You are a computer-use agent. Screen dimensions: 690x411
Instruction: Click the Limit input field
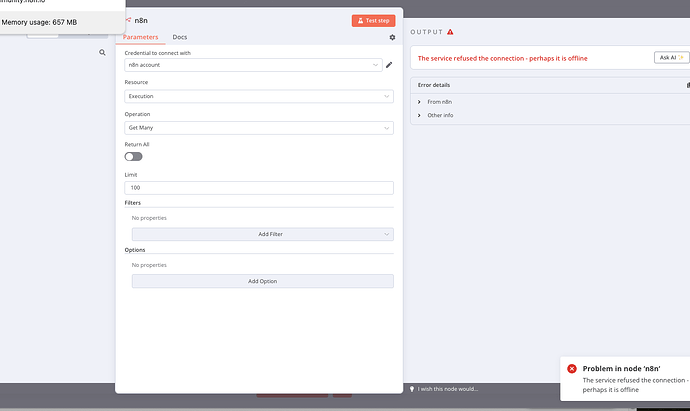(x=259, y=188)
